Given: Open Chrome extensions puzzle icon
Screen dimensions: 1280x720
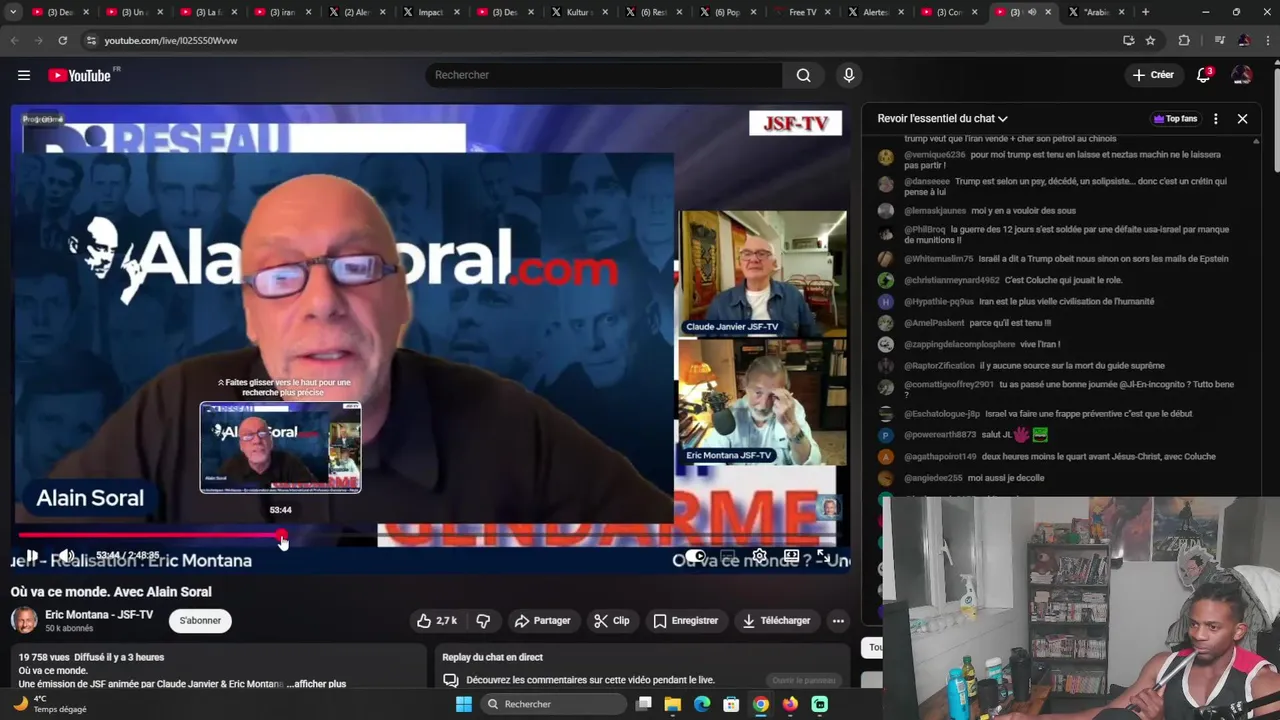Looking at the screenshot, I should pyautogui.click(x=1184, y=40).
